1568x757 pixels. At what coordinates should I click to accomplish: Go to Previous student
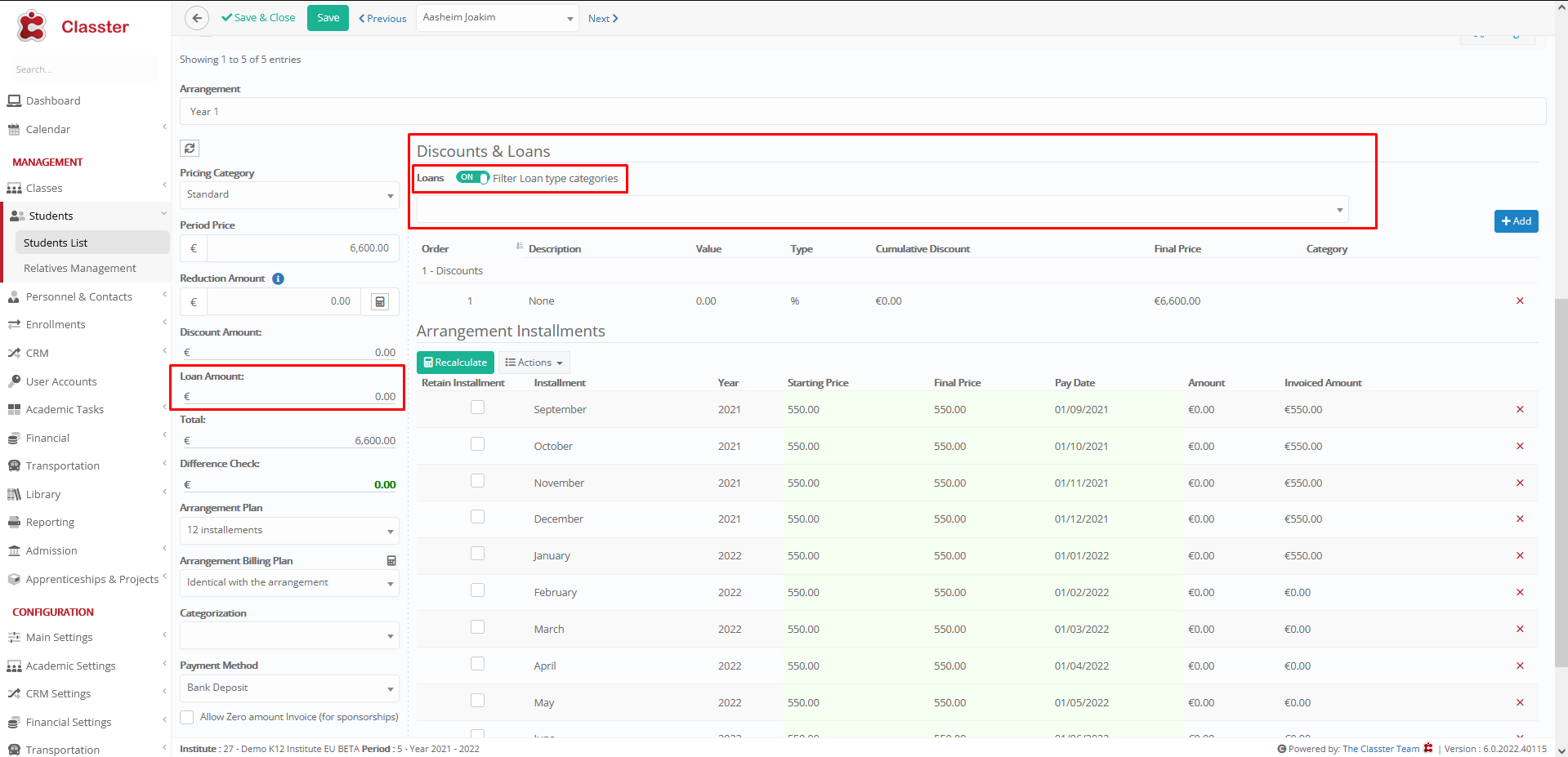tap(382, 18)
